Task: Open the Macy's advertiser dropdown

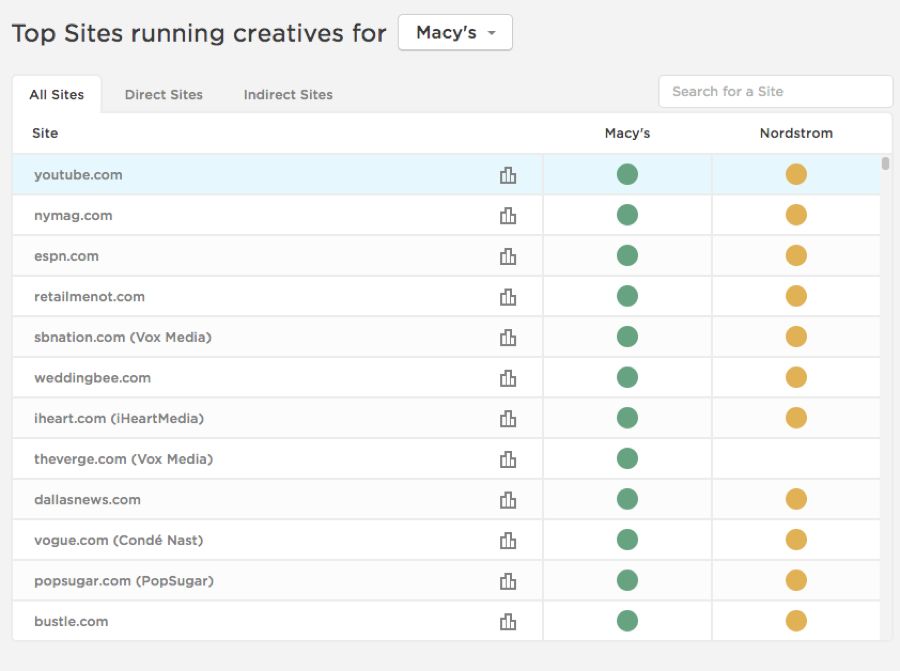Action: click(x=455, y=32)
